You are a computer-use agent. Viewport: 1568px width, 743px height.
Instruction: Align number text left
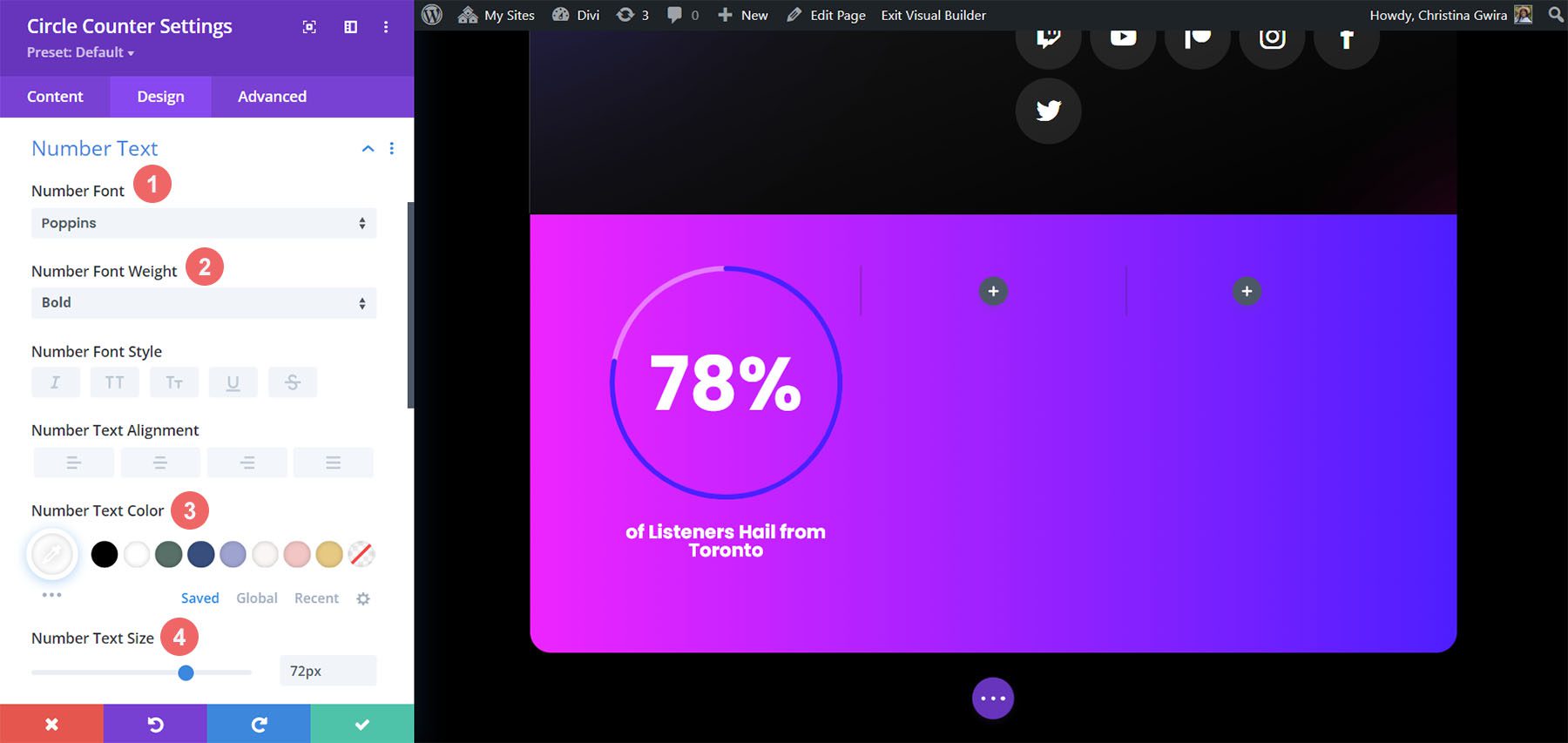pyautogui.click(x=73, y=463)
